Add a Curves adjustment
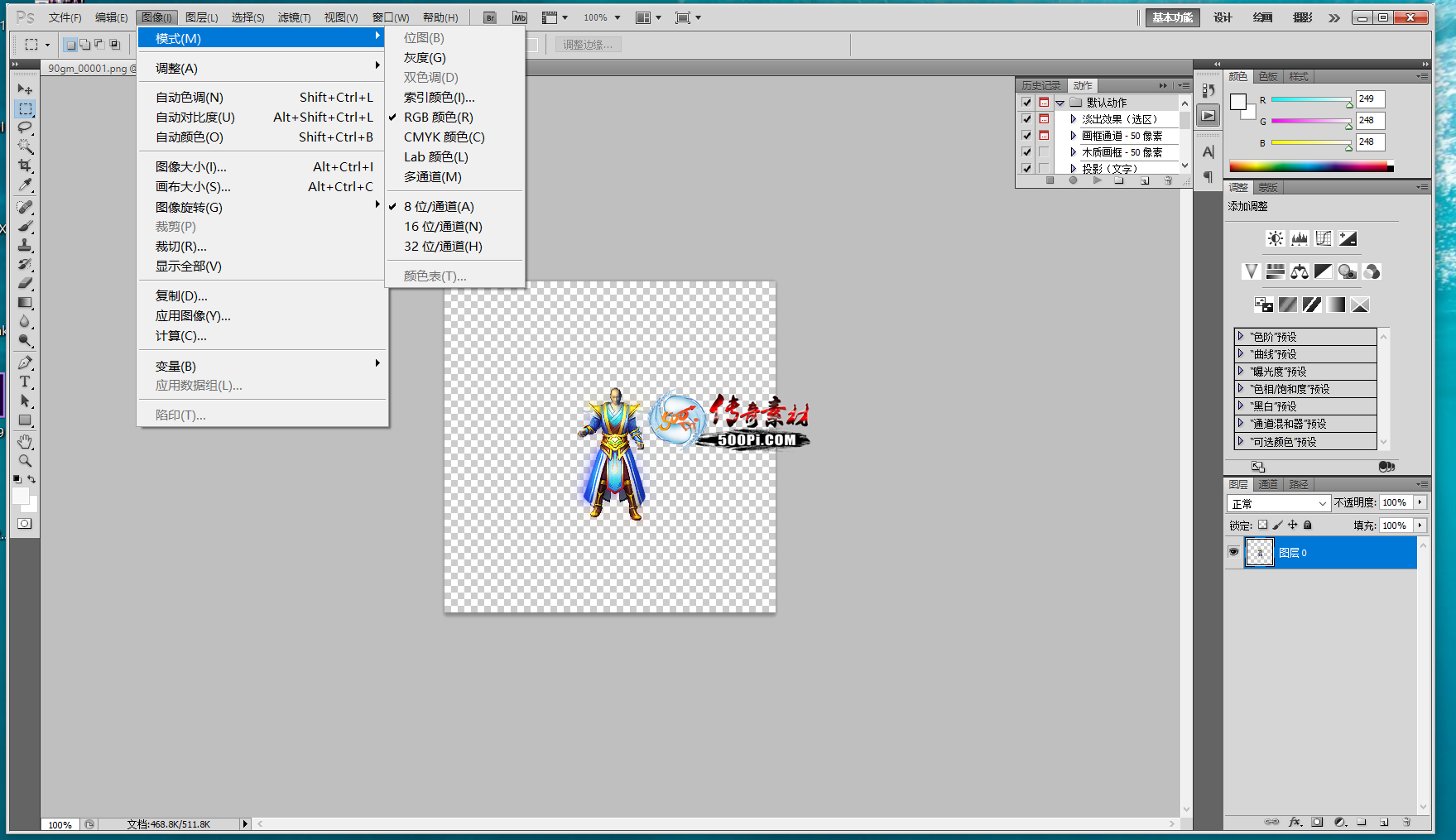Viewport: 1456px width, 840px height. tap(1324, 238)
